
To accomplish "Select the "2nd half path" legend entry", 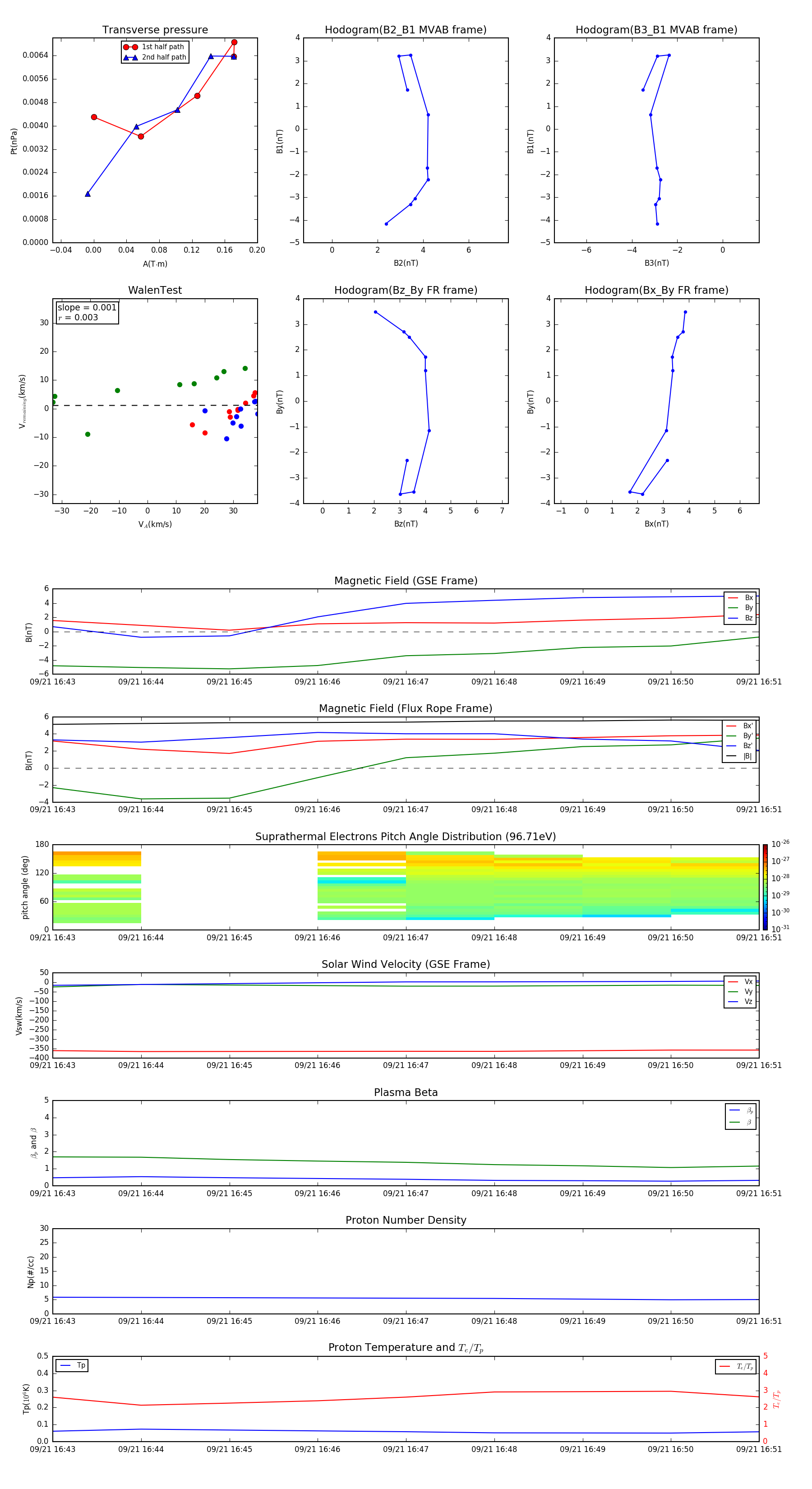I will click(x=155, y=57).
